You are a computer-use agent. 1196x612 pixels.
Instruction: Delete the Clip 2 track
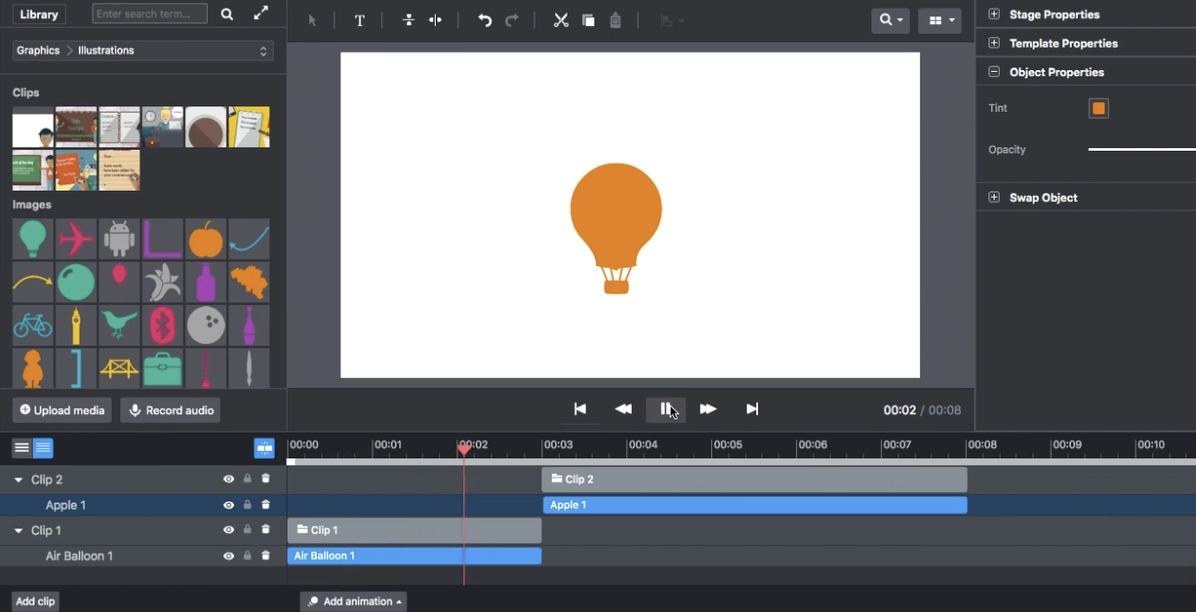265,479
